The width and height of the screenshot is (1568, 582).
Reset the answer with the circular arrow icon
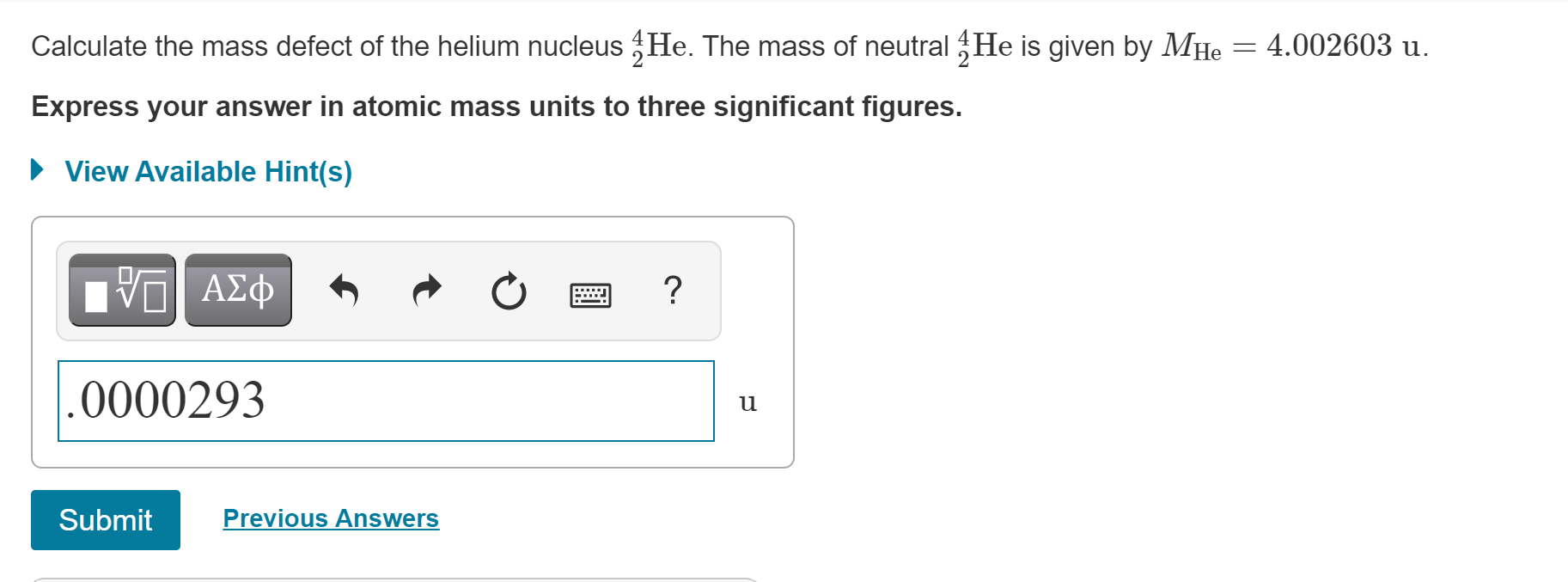[x=507, y=291]
